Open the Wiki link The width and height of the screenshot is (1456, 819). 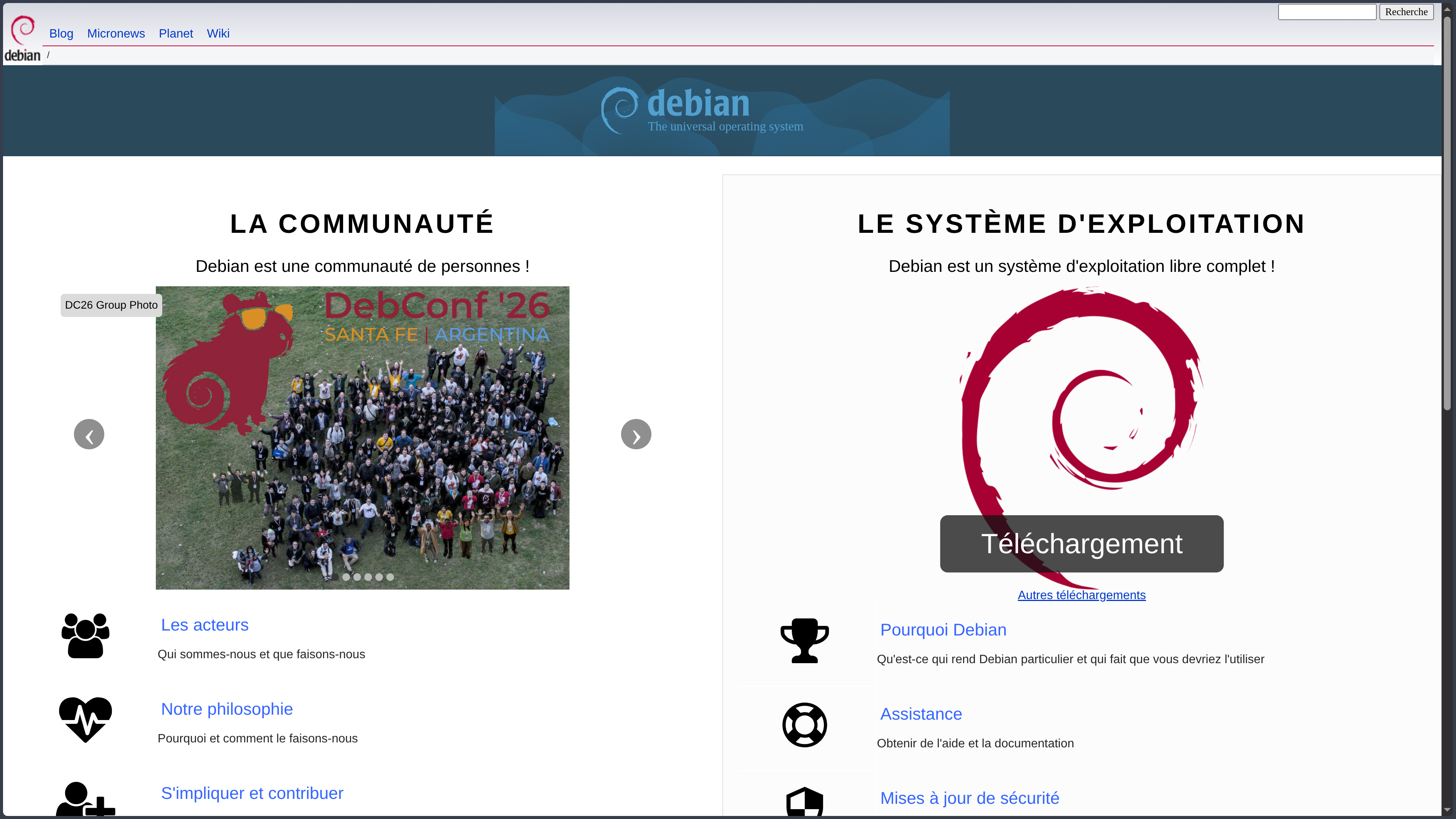click(218, 33)
